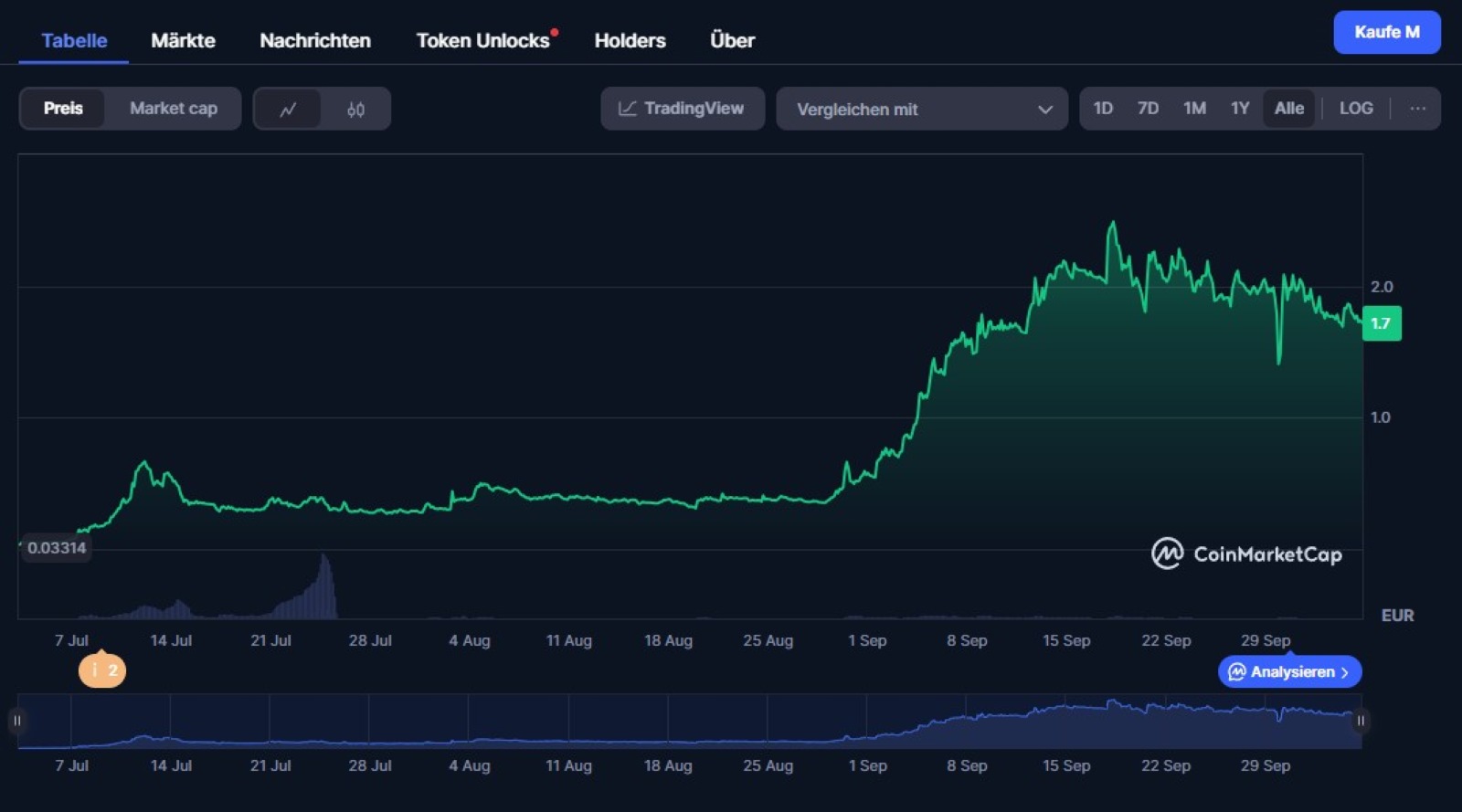This screenshot has height=812, width=1462.
Task: Open the Märkte tab
Action: [183, 40]
